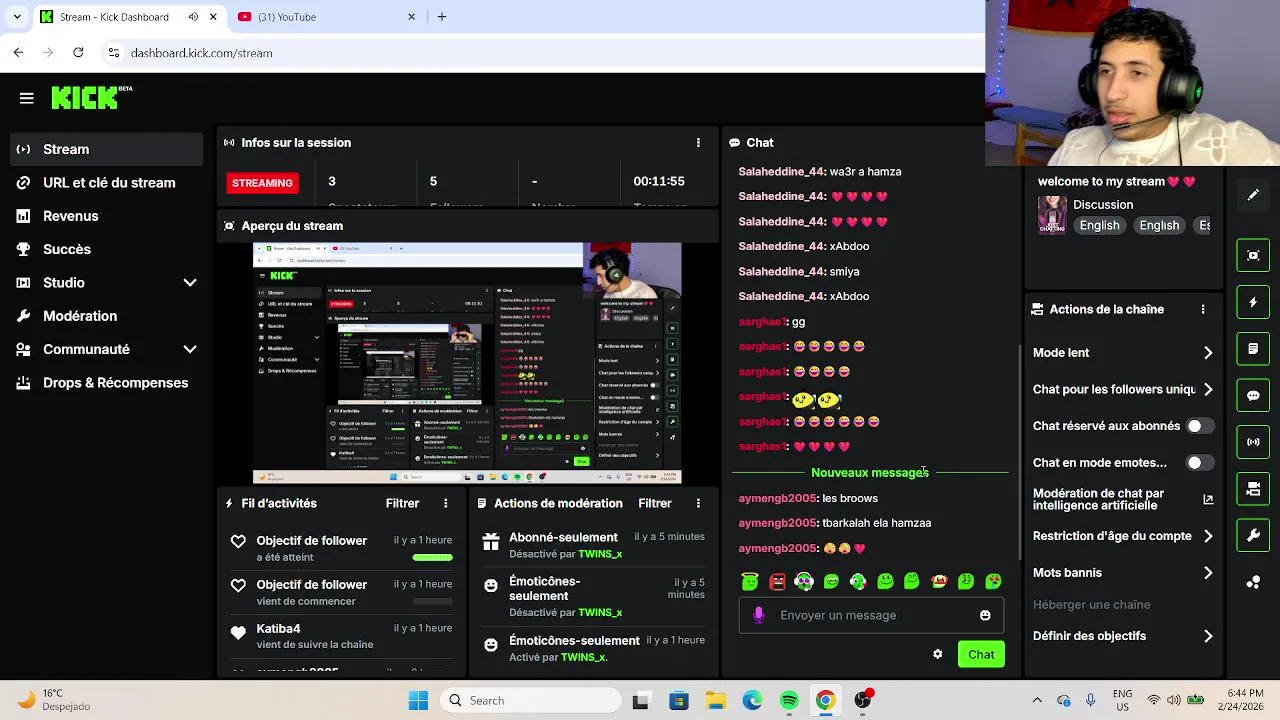Open Mode lent options chevron

coord(1208,353)
